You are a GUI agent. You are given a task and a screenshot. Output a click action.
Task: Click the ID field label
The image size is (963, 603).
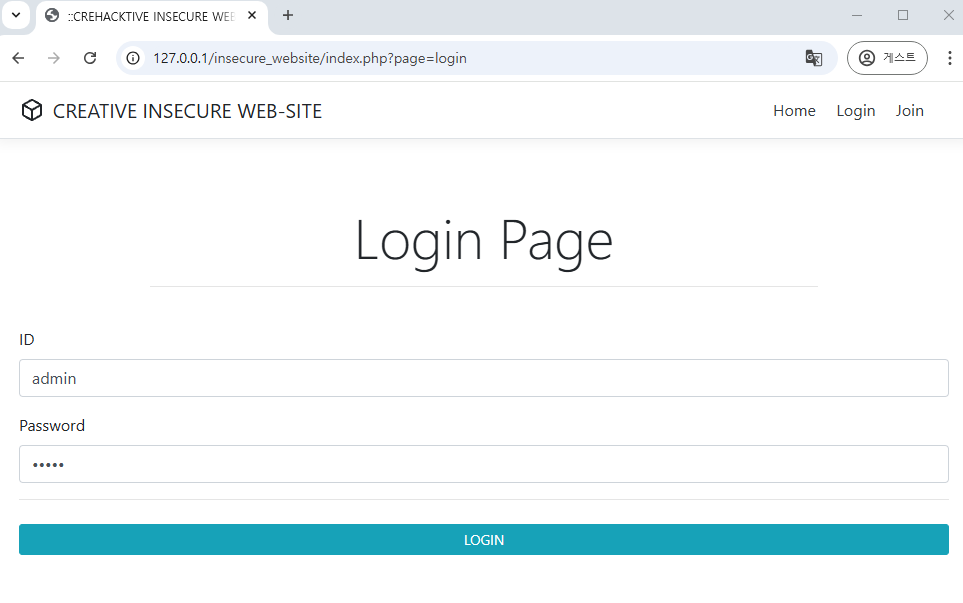tap(27, 340)
